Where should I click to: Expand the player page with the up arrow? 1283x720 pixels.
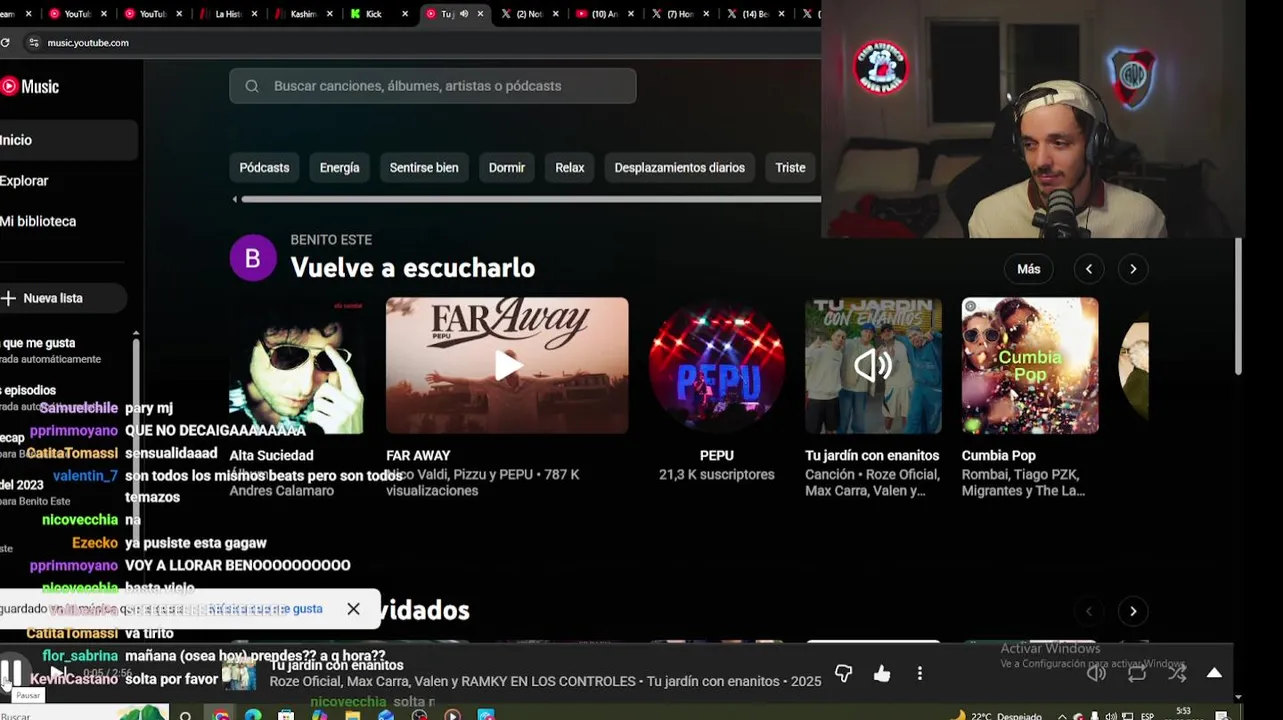(1214, 673)
